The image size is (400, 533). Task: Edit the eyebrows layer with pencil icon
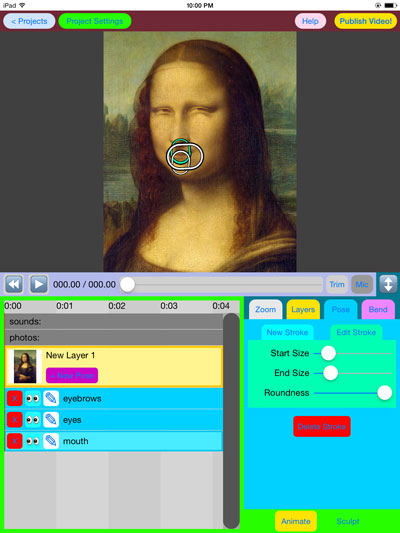pos(51,398)
